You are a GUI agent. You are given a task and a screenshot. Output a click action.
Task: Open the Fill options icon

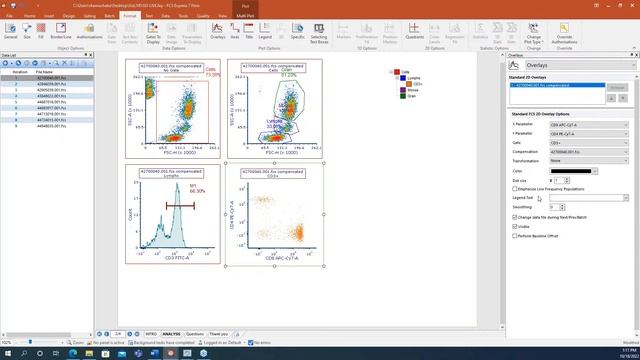(41, 31)
